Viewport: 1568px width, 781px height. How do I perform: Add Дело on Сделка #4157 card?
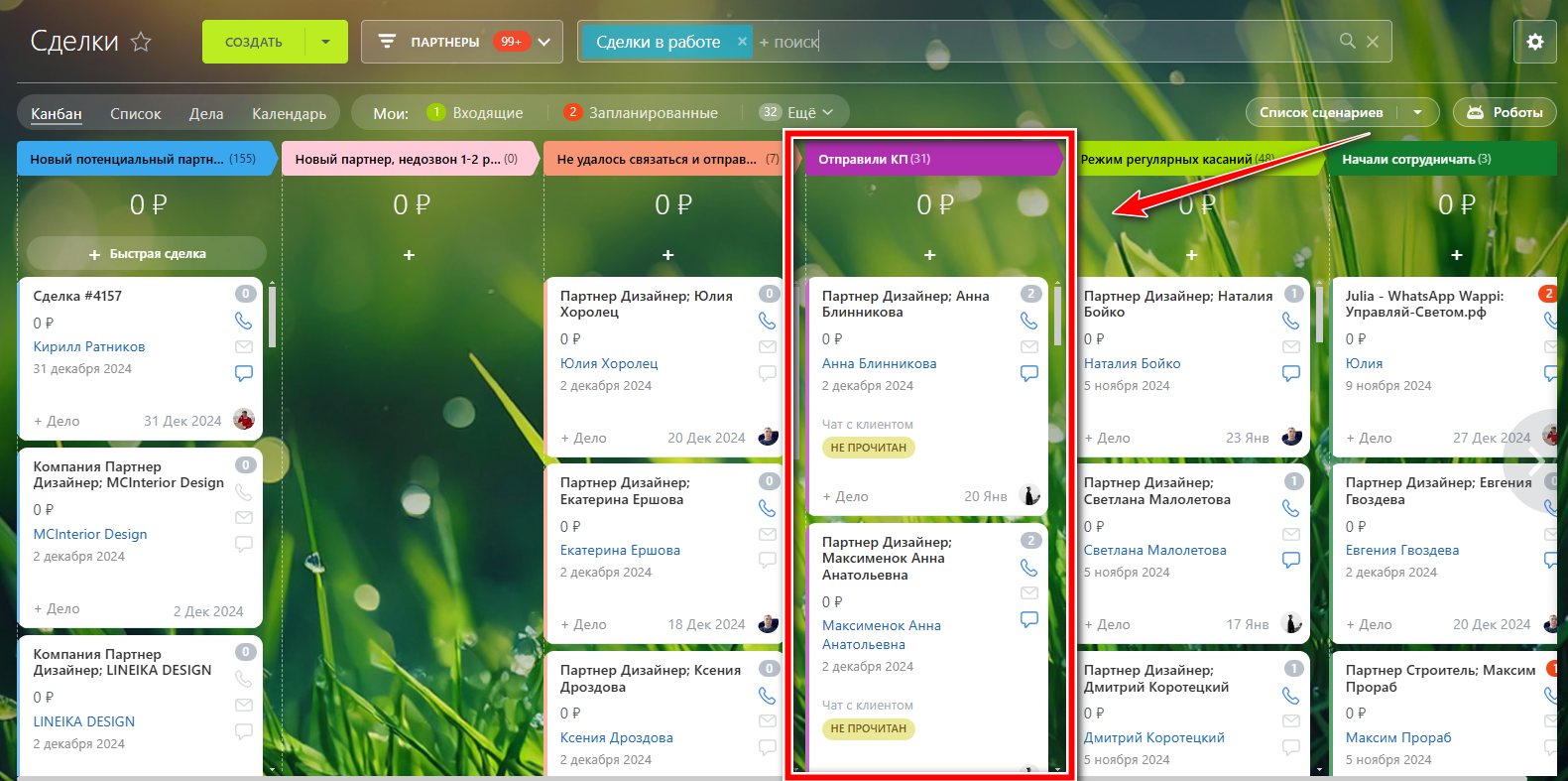57,421
